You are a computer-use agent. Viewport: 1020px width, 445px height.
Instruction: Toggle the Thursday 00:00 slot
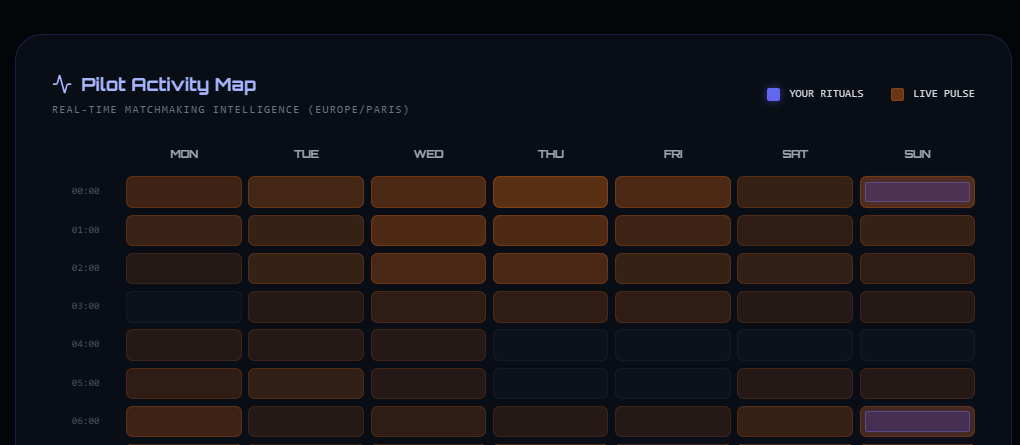click(x=550, y=192)
